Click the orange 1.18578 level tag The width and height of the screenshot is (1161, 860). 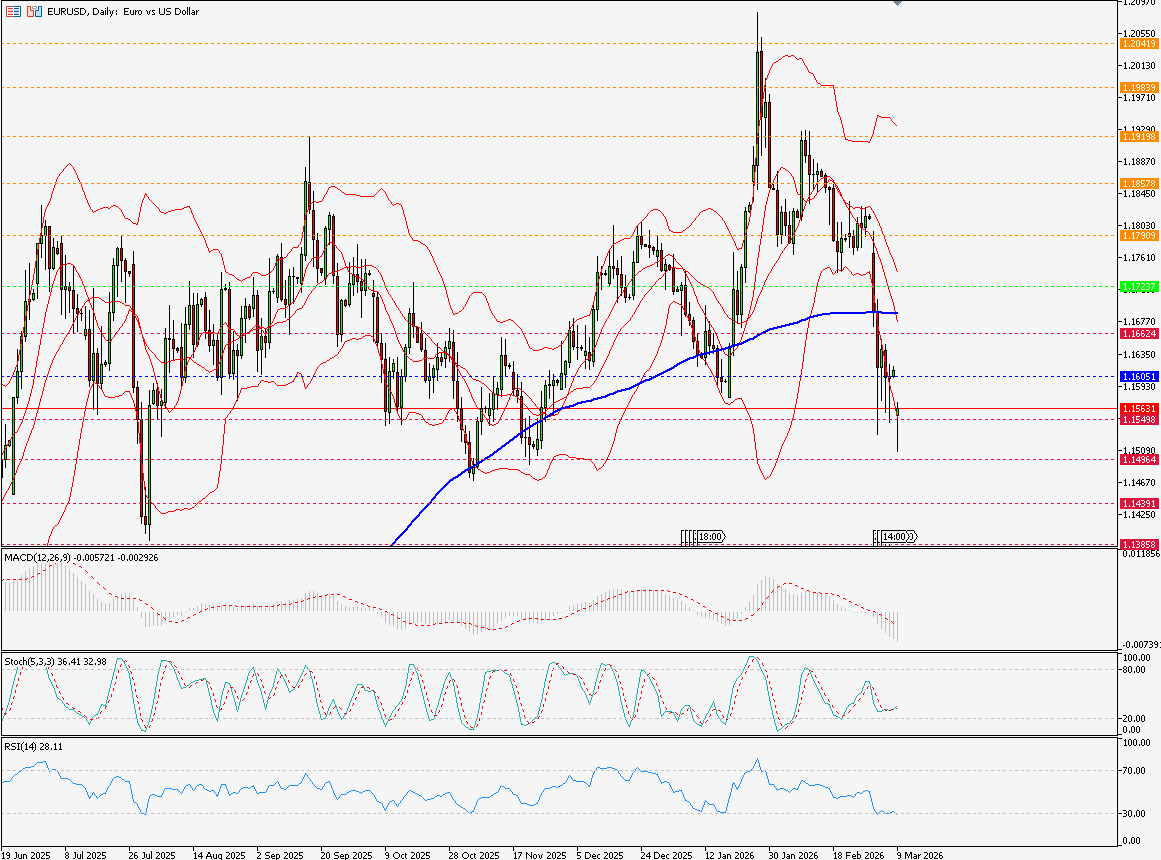point(1139,184)
